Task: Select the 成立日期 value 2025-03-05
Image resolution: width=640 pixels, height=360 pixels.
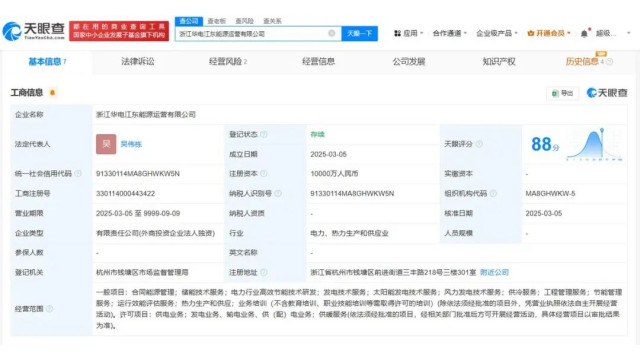Action: tap(329, 154)
